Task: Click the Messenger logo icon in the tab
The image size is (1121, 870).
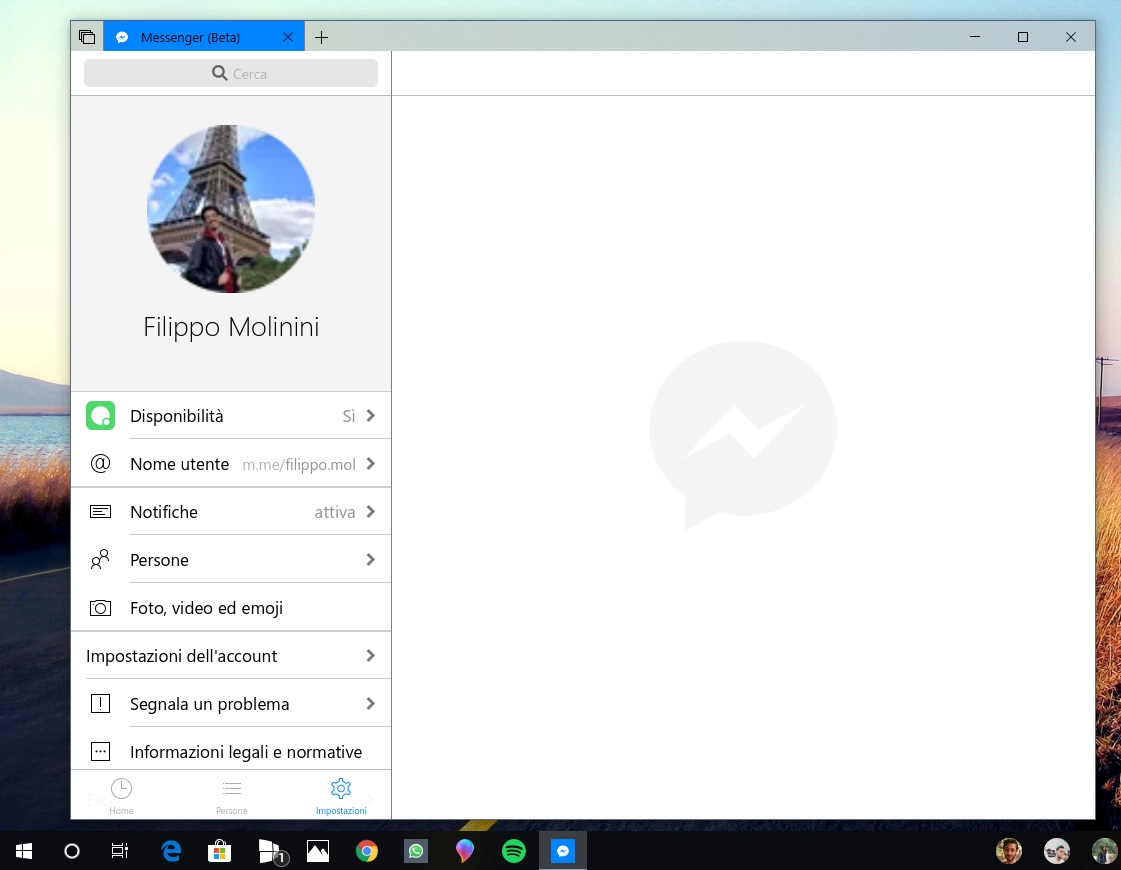Action: [x=122, y=37]
